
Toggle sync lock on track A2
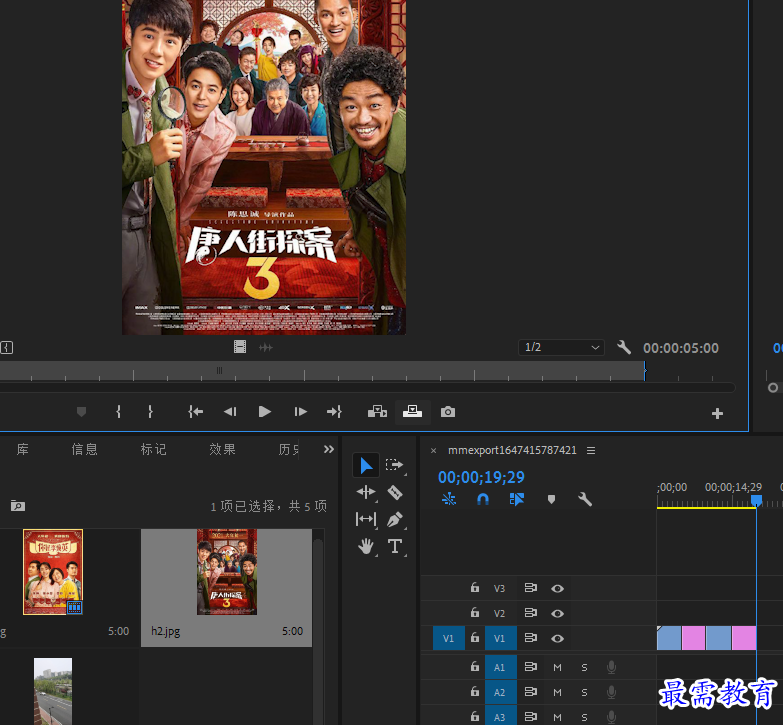[530, 692]
